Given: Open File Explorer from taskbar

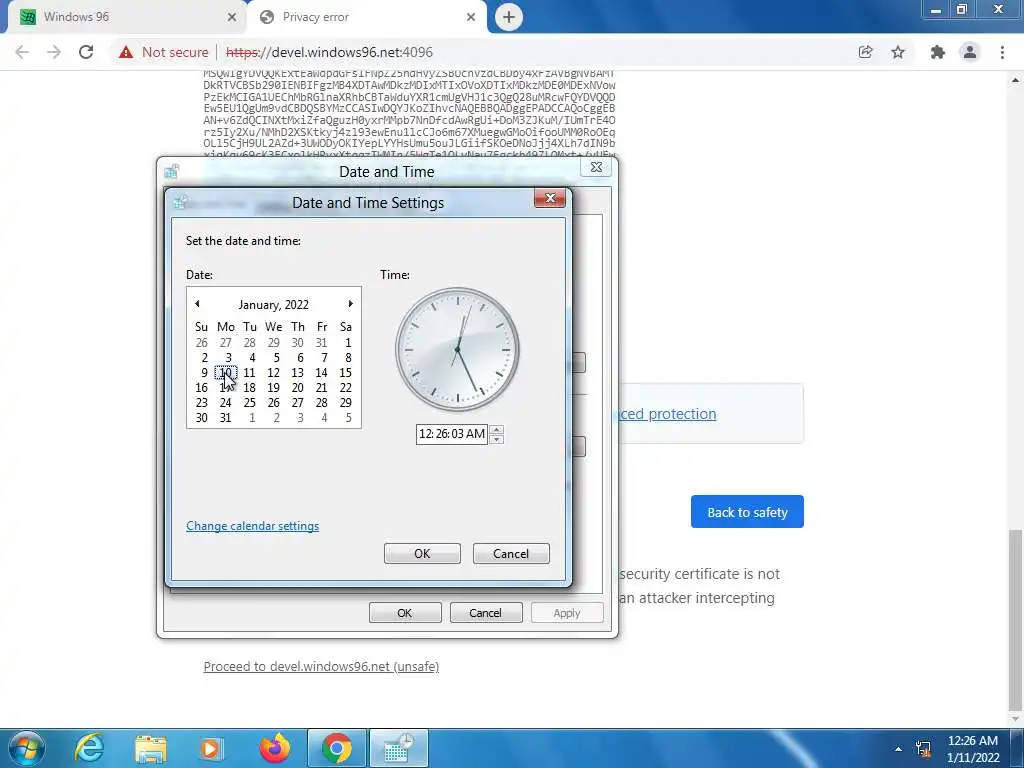Looking at the screenshot, I should 151,748.
